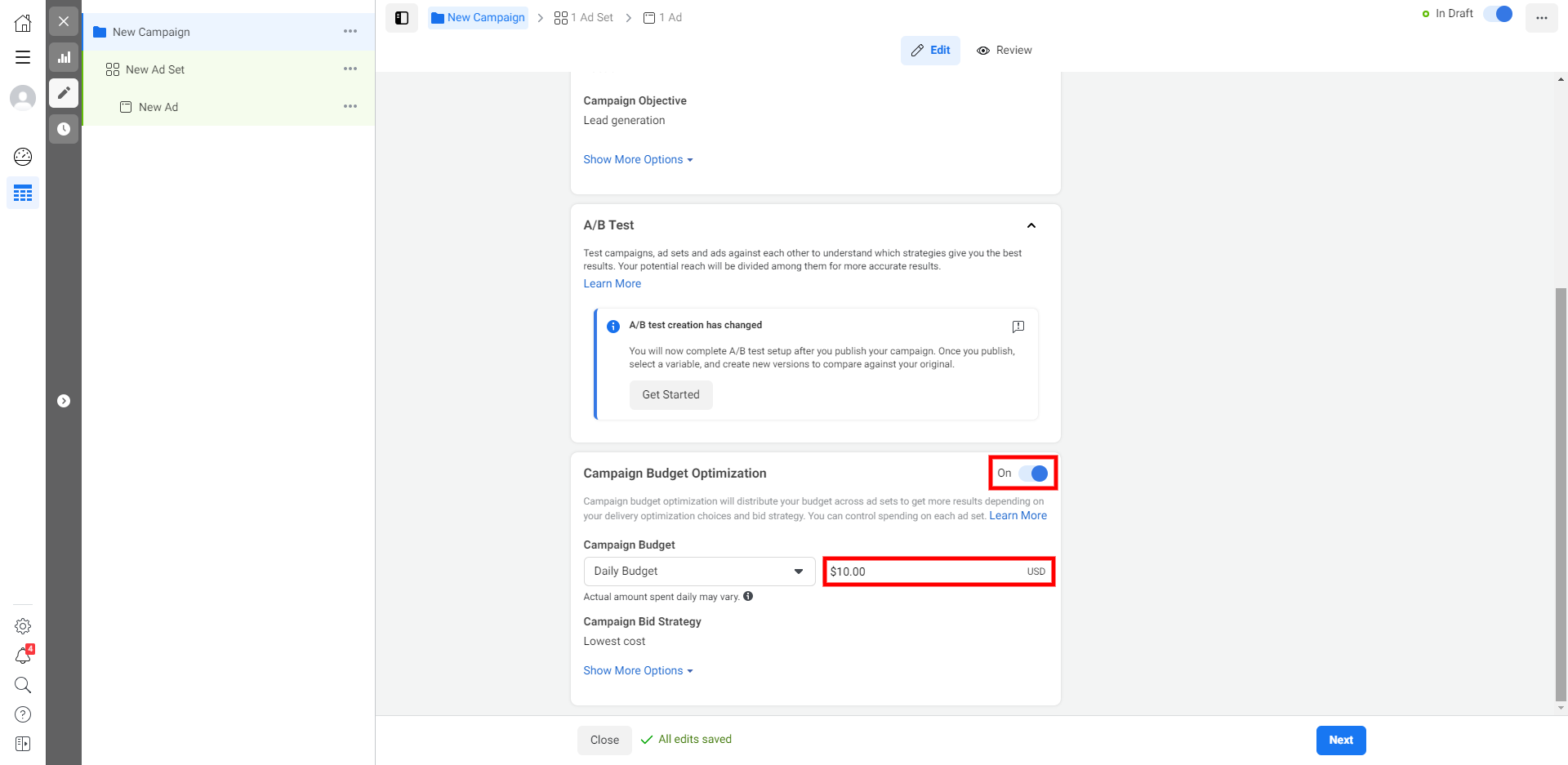Open more options for New Ad Set
1568x765 pixels.
click(350, 69)
